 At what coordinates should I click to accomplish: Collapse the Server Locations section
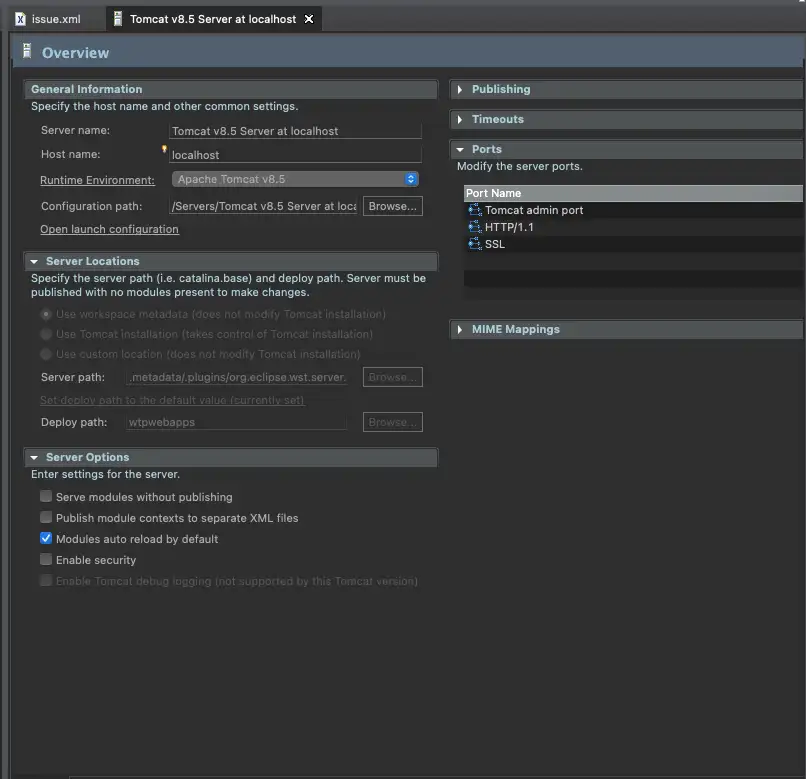point(34,262)
